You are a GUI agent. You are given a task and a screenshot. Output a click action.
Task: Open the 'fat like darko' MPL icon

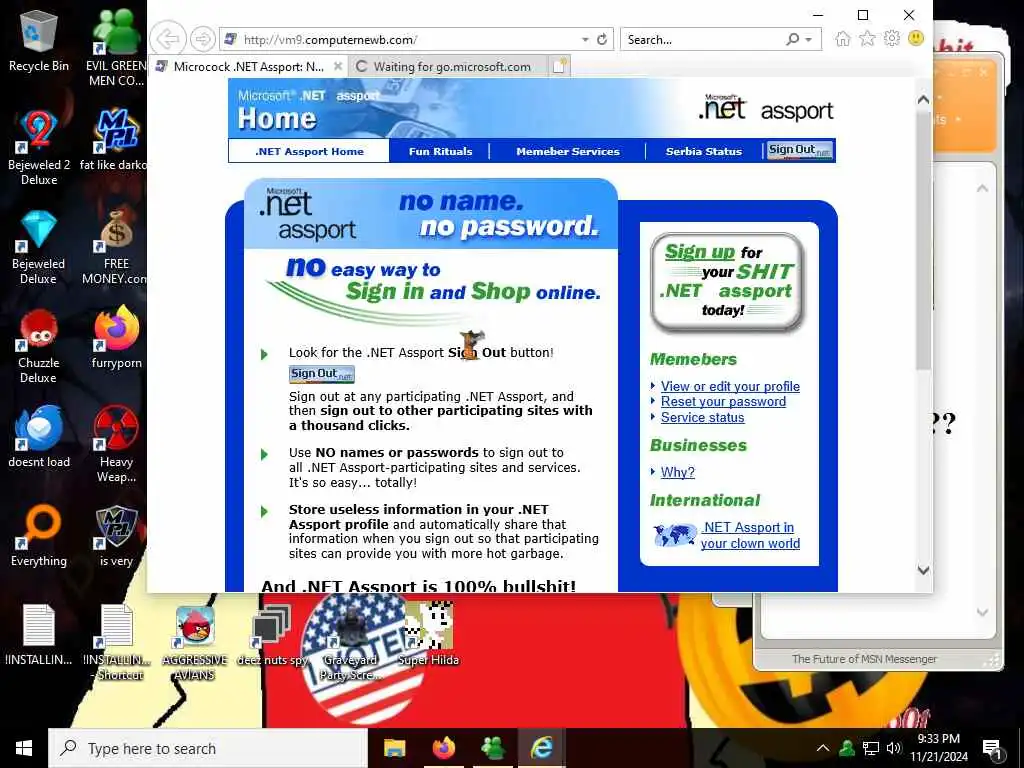pyautogui.click(x=116, y=140)
